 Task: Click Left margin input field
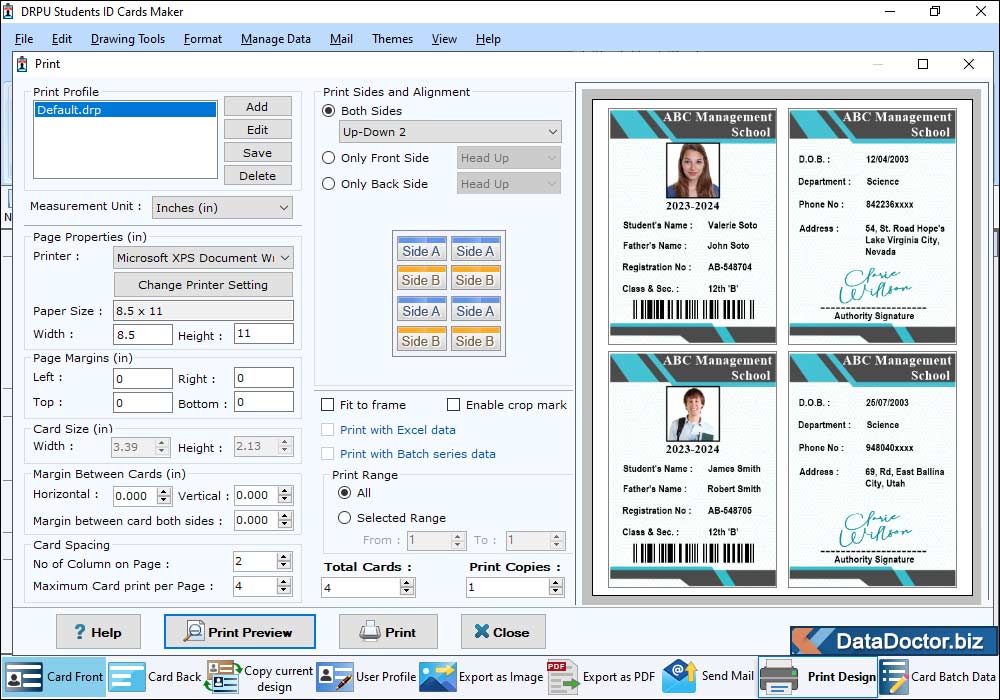click(x=143, y=379)
